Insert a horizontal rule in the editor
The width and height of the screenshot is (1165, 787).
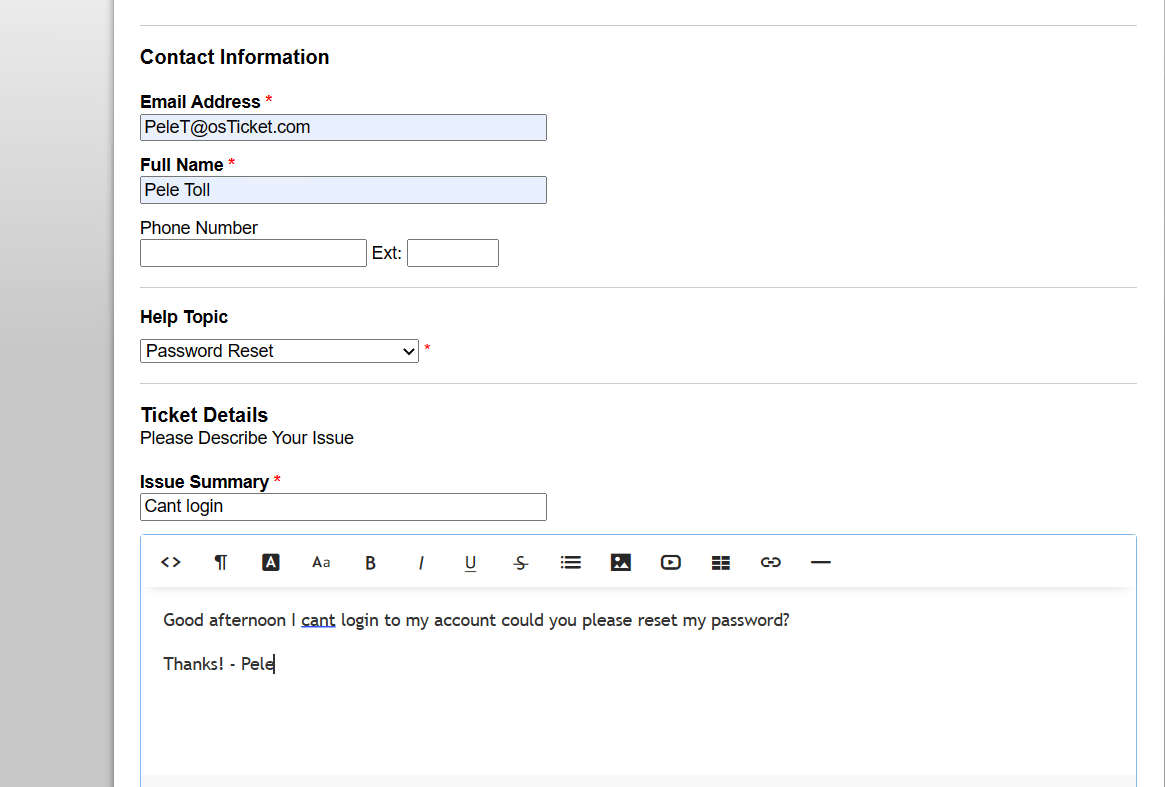820,562
